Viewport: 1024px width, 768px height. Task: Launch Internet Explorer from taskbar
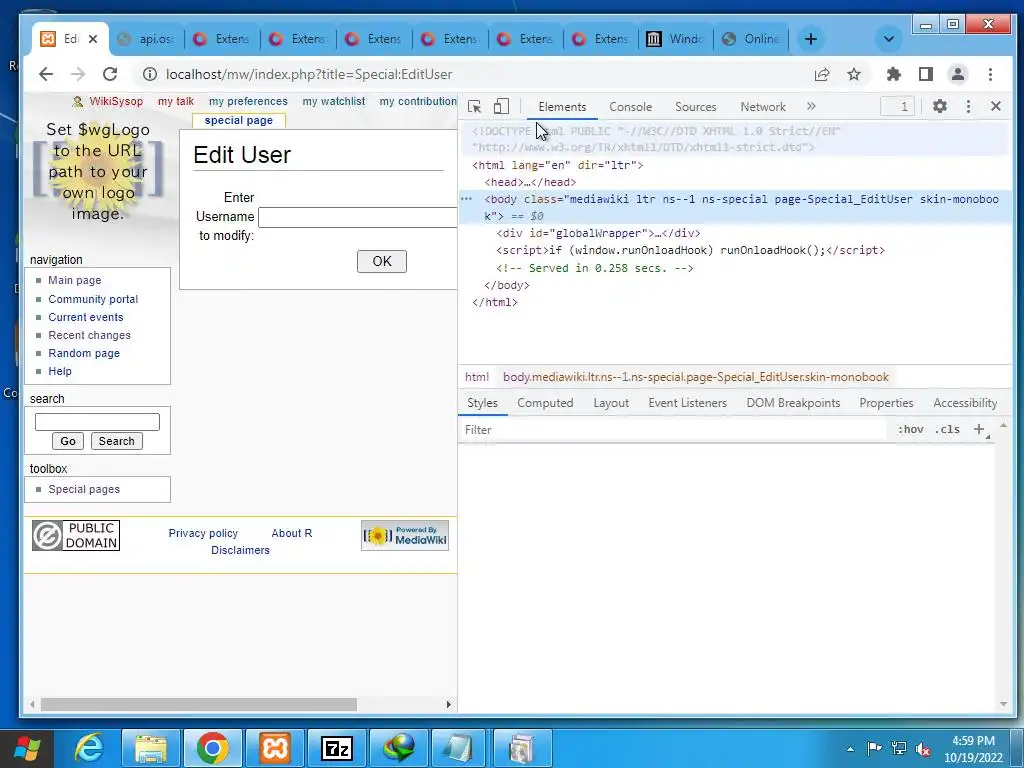[89, 748]
